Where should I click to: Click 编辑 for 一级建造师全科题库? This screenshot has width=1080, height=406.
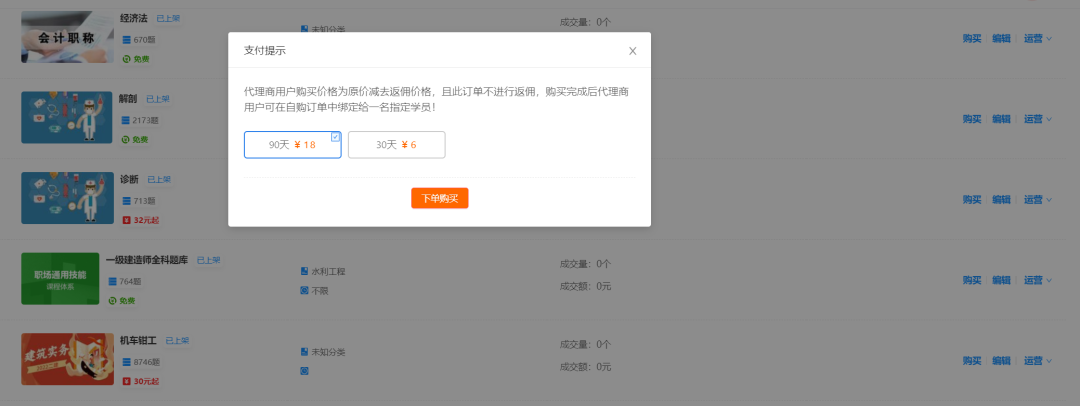tap(1001, 281)
